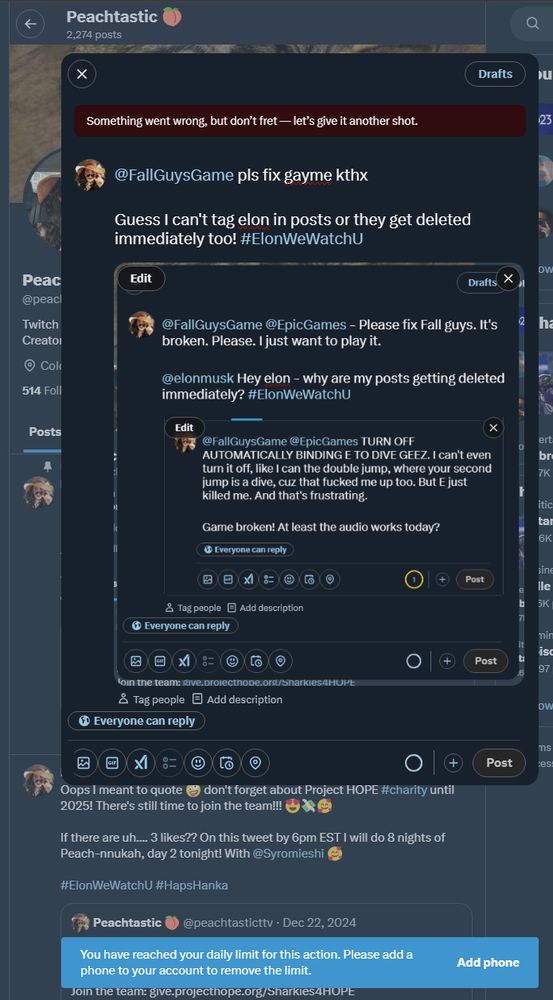Add another post with the plus icon beside Post
The image size is (553, 1000).
point(453,763)
